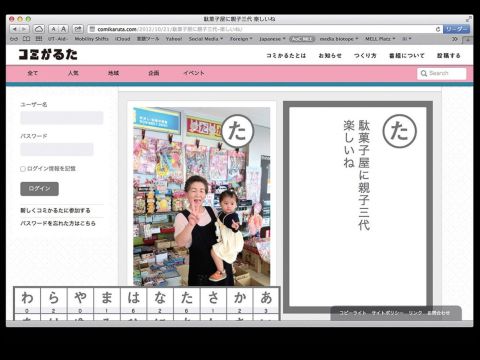The width and height of the screenshot is (480, 360).
Task: Click the gray ログイン button
Action: 39,189
